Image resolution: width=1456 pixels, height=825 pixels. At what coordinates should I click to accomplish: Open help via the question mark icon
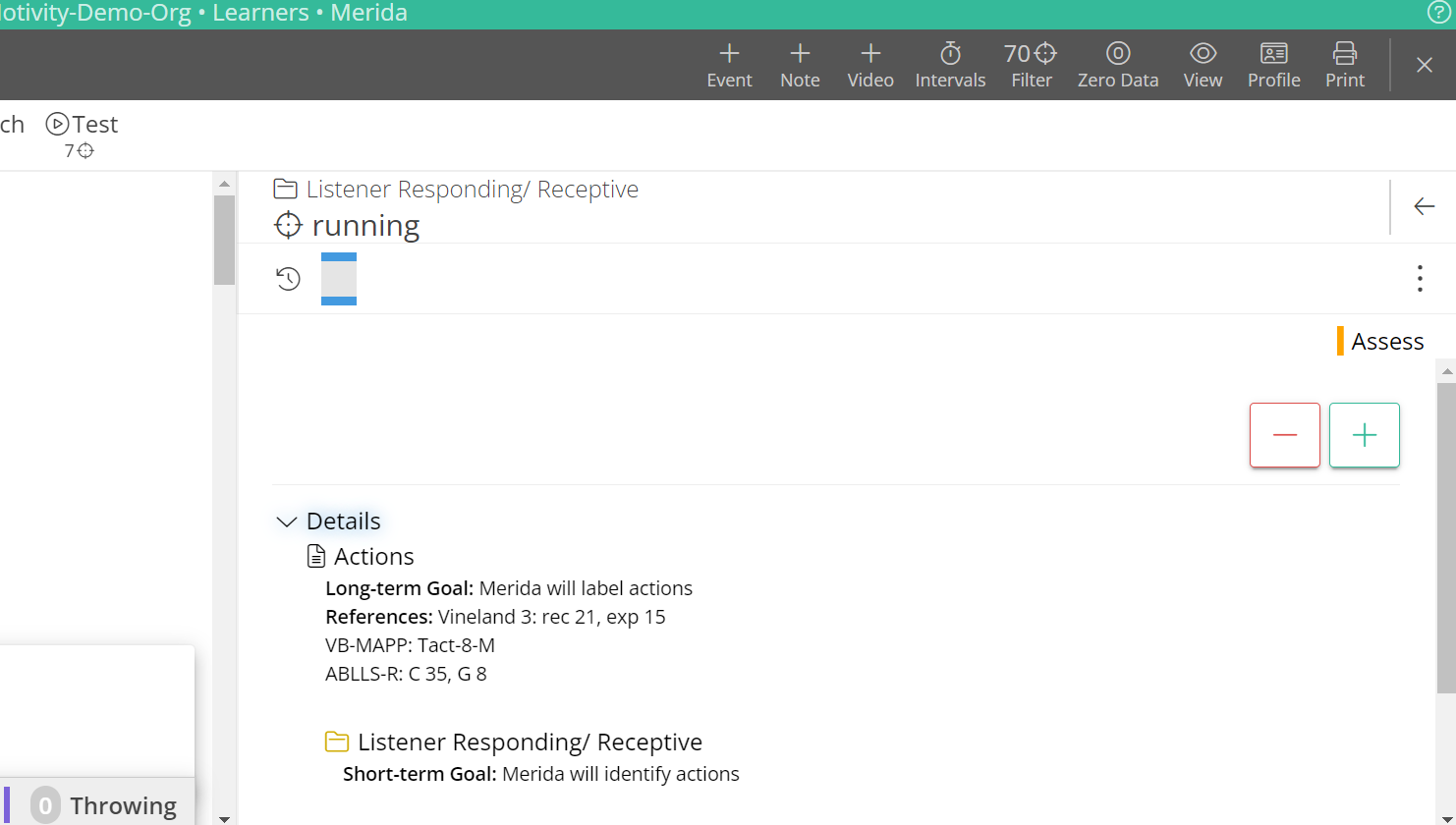[x=1439, y=12]
